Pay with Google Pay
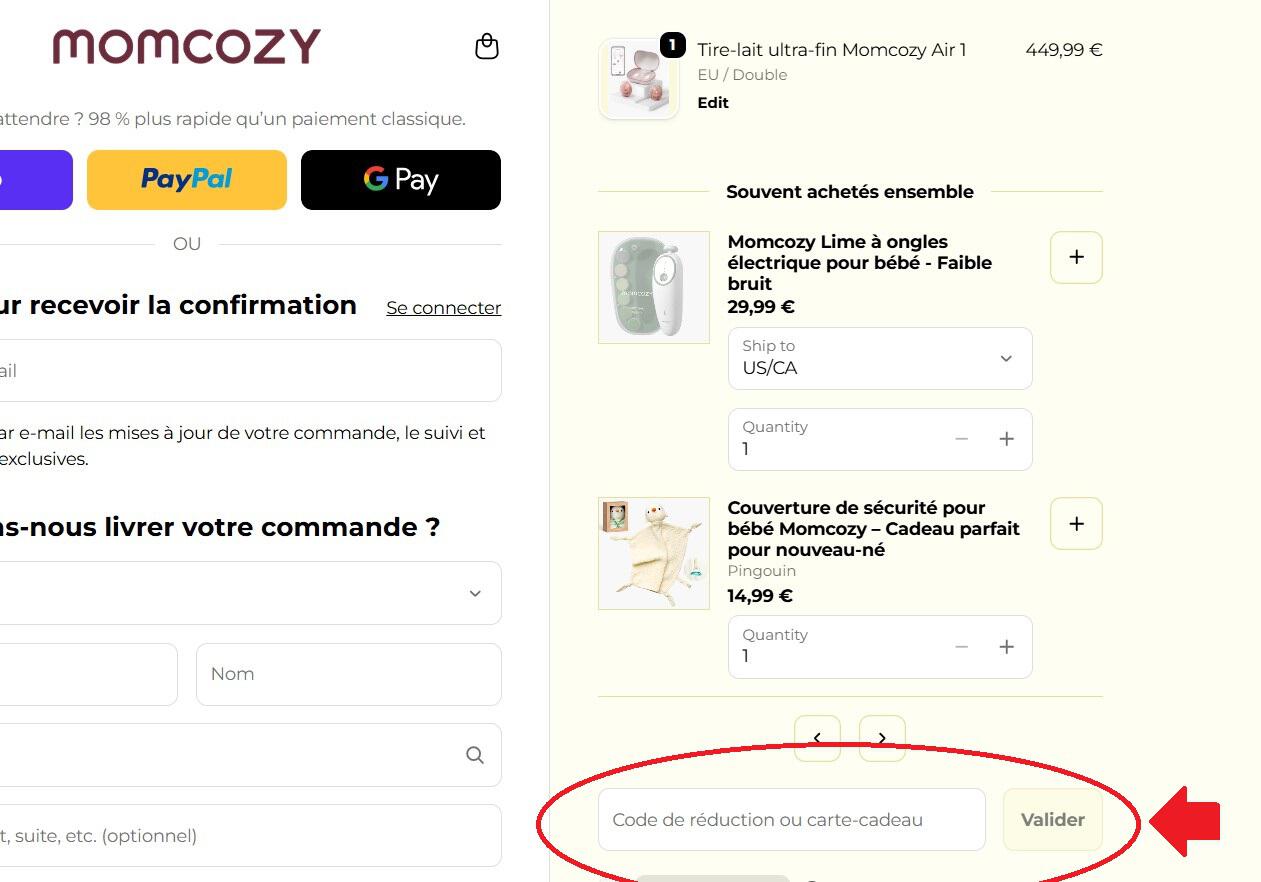Screen dimensions: 1261x882 pyautogui.click(x=400, y=179)
